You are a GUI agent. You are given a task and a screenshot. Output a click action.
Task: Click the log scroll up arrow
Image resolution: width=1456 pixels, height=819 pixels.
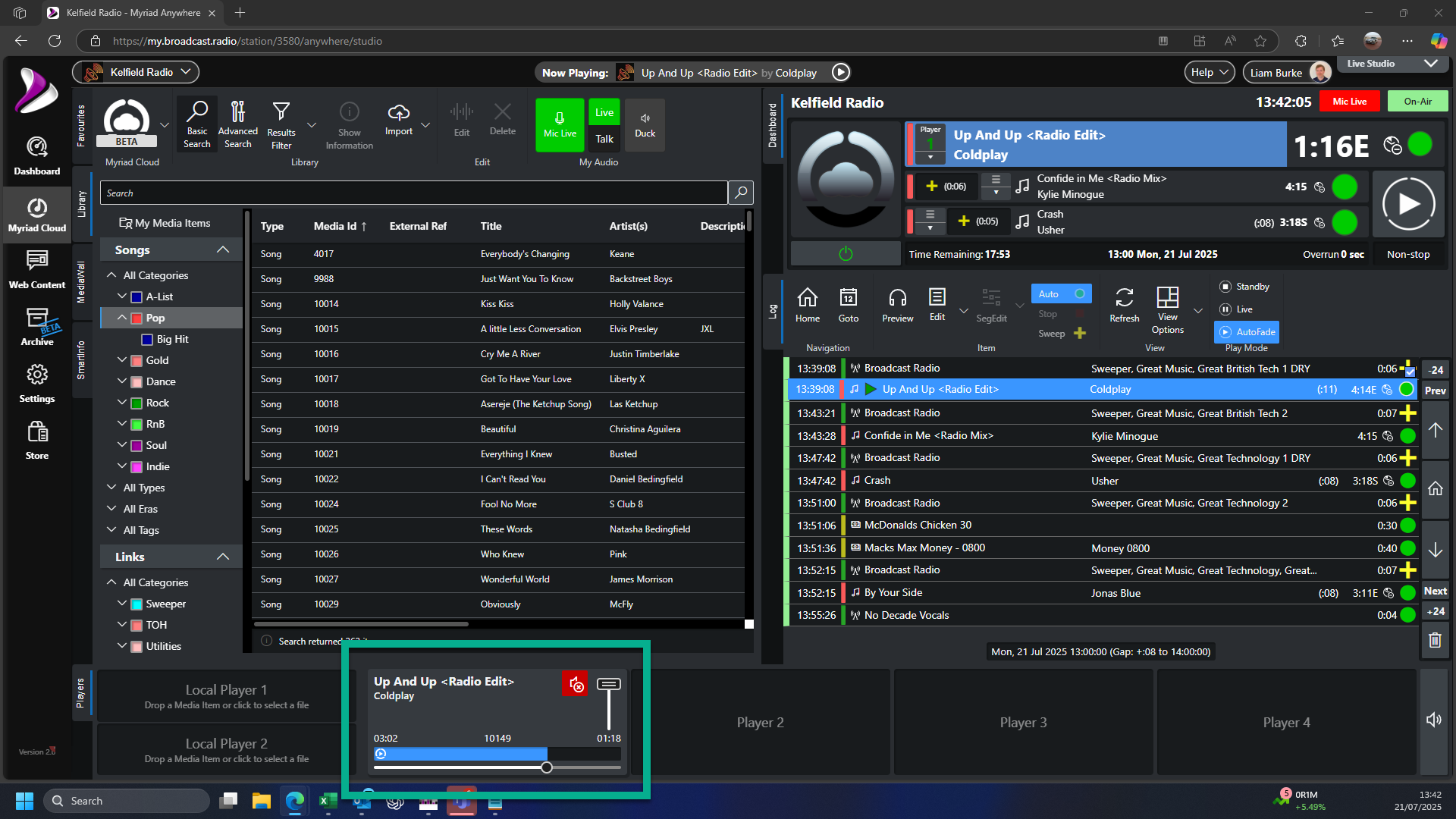1435,430
